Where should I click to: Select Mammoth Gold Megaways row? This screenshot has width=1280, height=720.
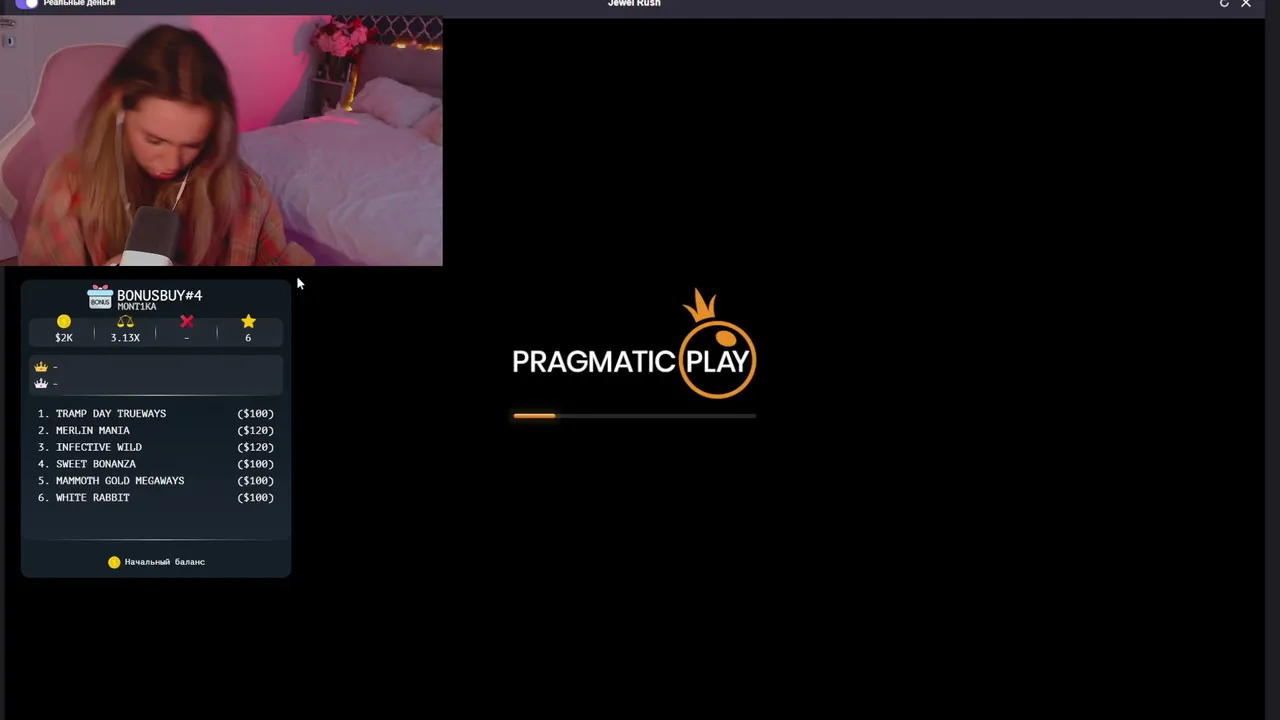coord(156,481)
